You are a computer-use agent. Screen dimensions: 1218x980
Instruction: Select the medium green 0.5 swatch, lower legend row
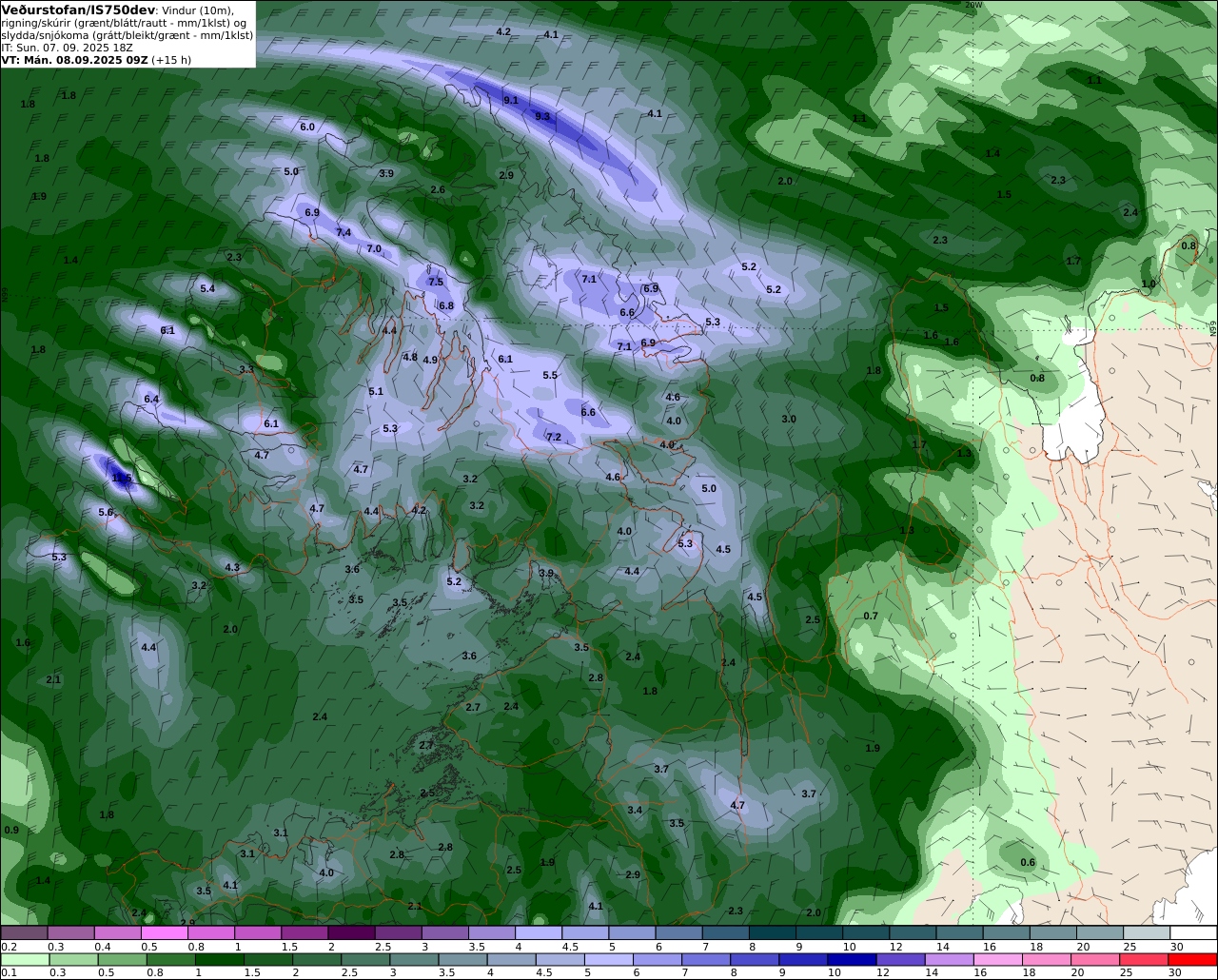click(x=123, y=959)
